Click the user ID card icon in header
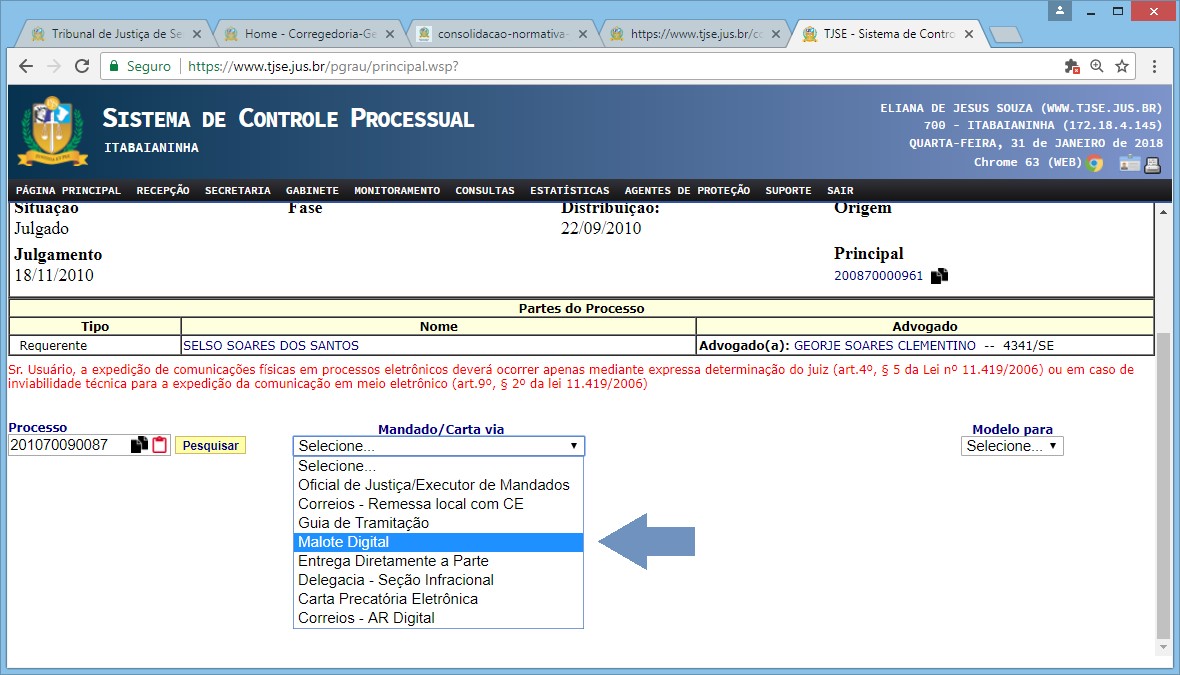This screenshot has width=1180, height=675. (1129, 164)
